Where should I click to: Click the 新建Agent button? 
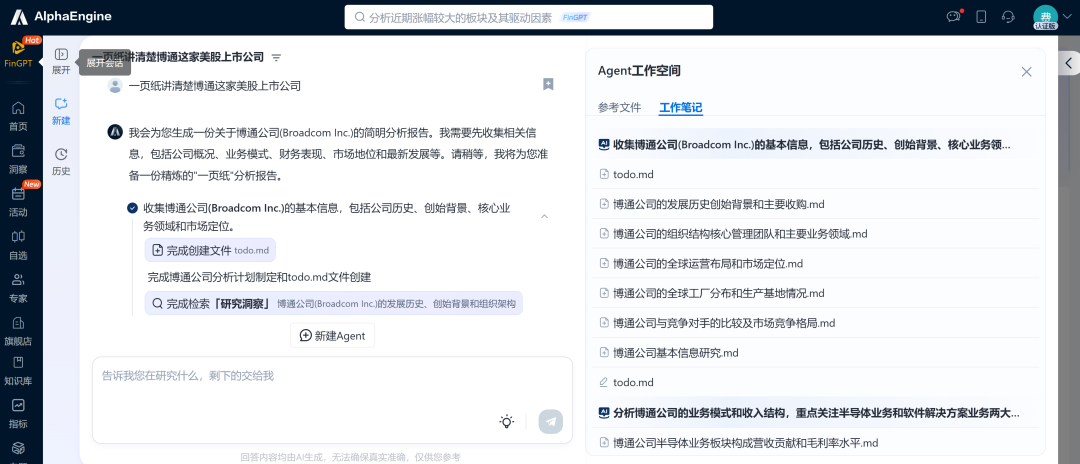332,336
